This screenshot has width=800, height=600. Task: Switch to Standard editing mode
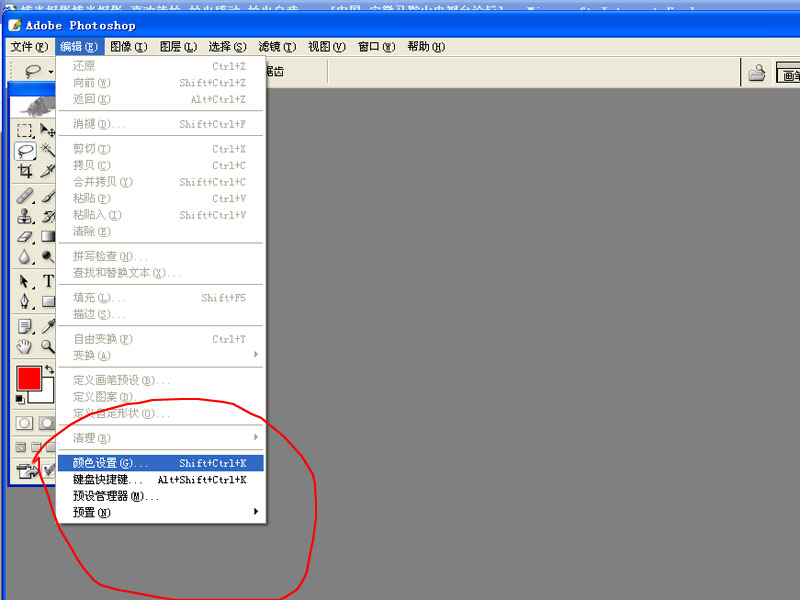point(25,423)
